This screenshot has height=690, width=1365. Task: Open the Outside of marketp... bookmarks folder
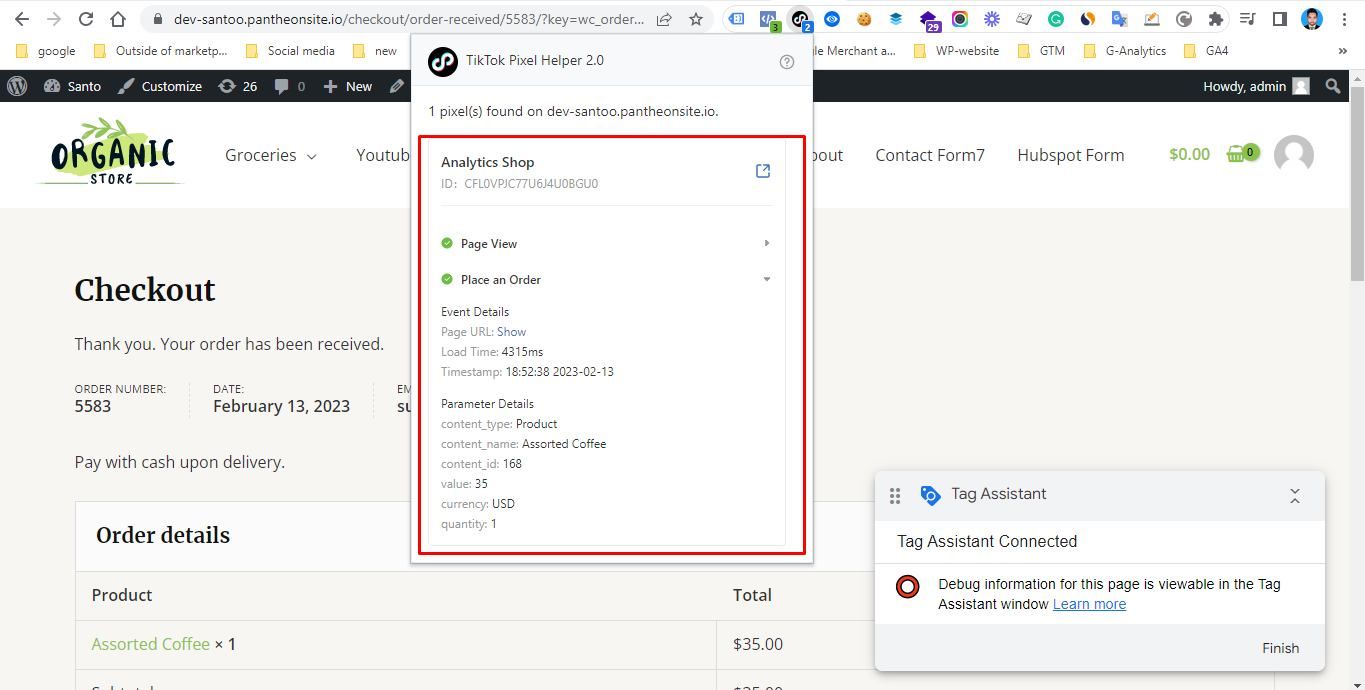(160, 51)
